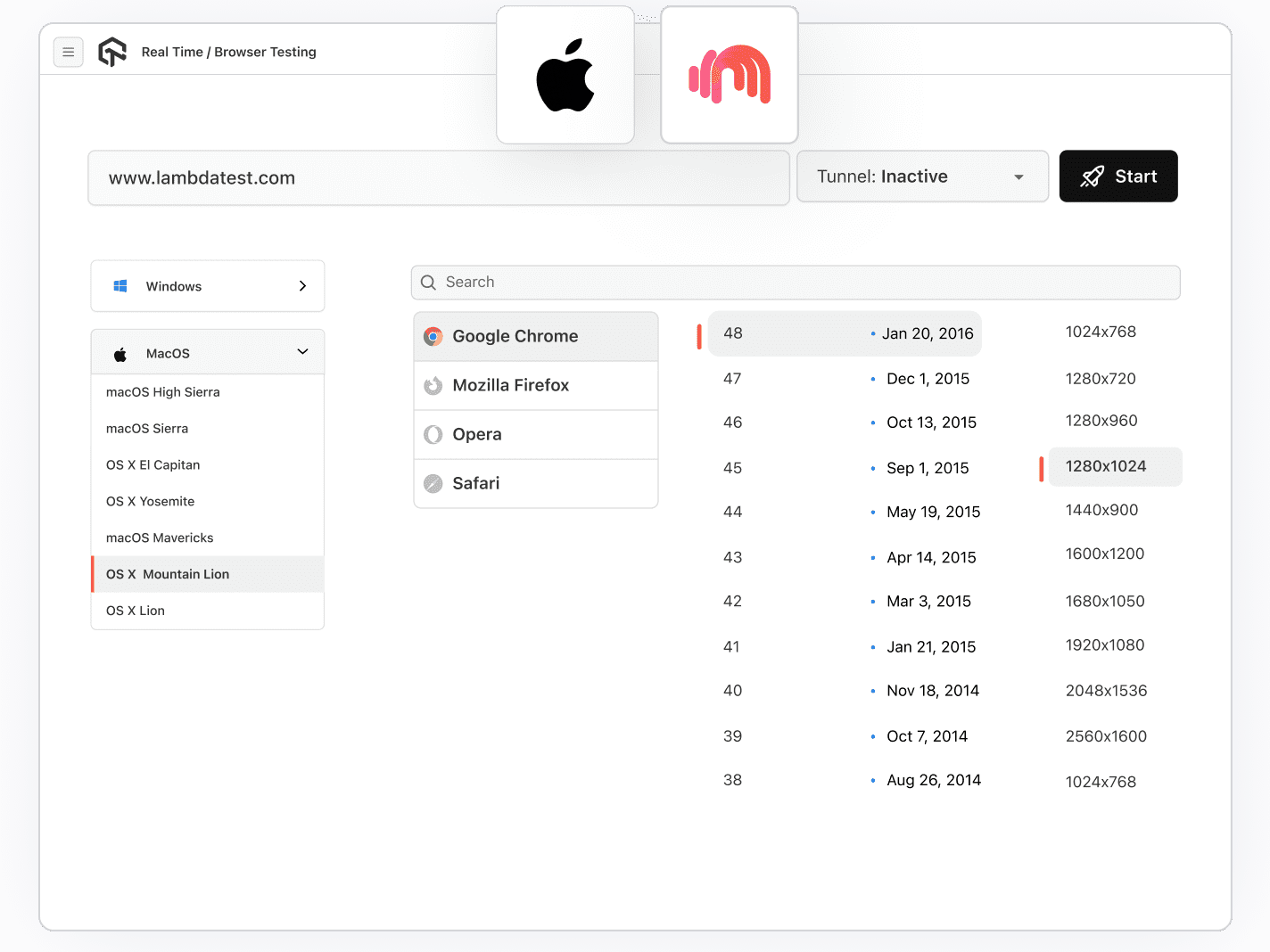Click the Safari compass icon
The height and width of the screenshot is (952, 1270).
coord(433,483)
